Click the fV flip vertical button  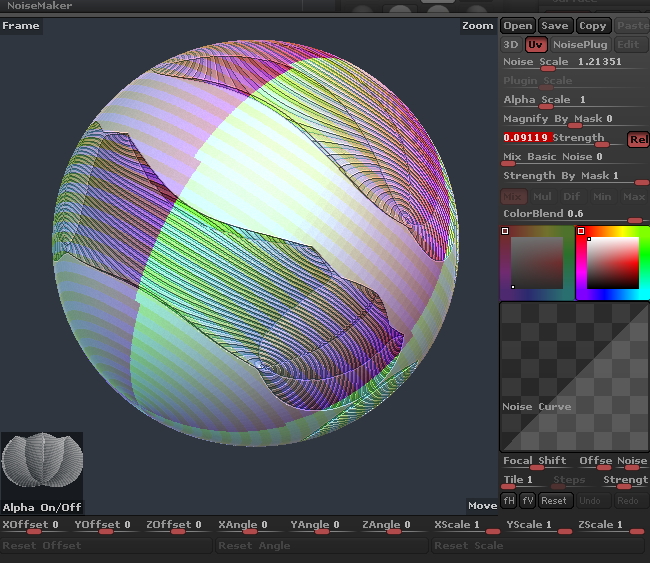pos(527,500)
